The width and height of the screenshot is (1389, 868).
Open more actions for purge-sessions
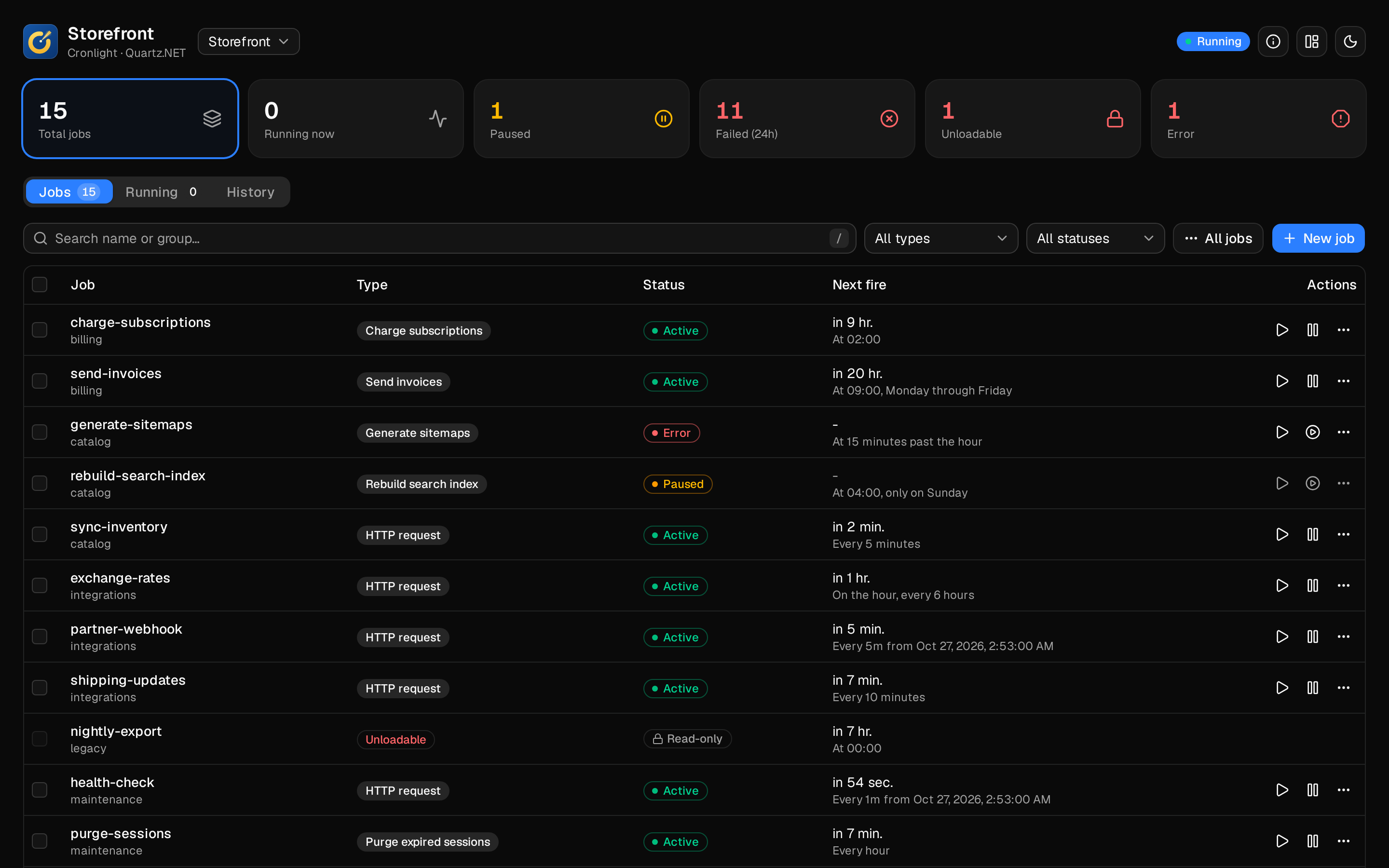[1343, 841]
